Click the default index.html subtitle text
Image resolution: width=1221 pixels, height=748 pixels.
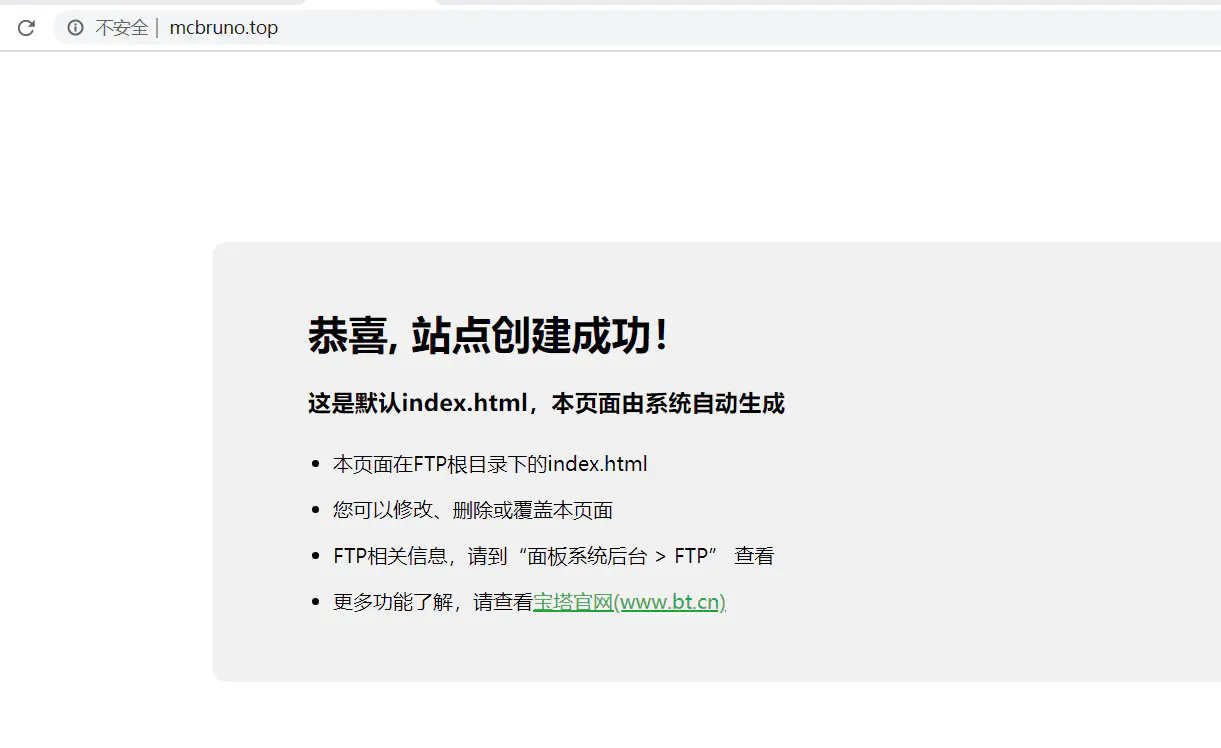(x=546, y=403)
